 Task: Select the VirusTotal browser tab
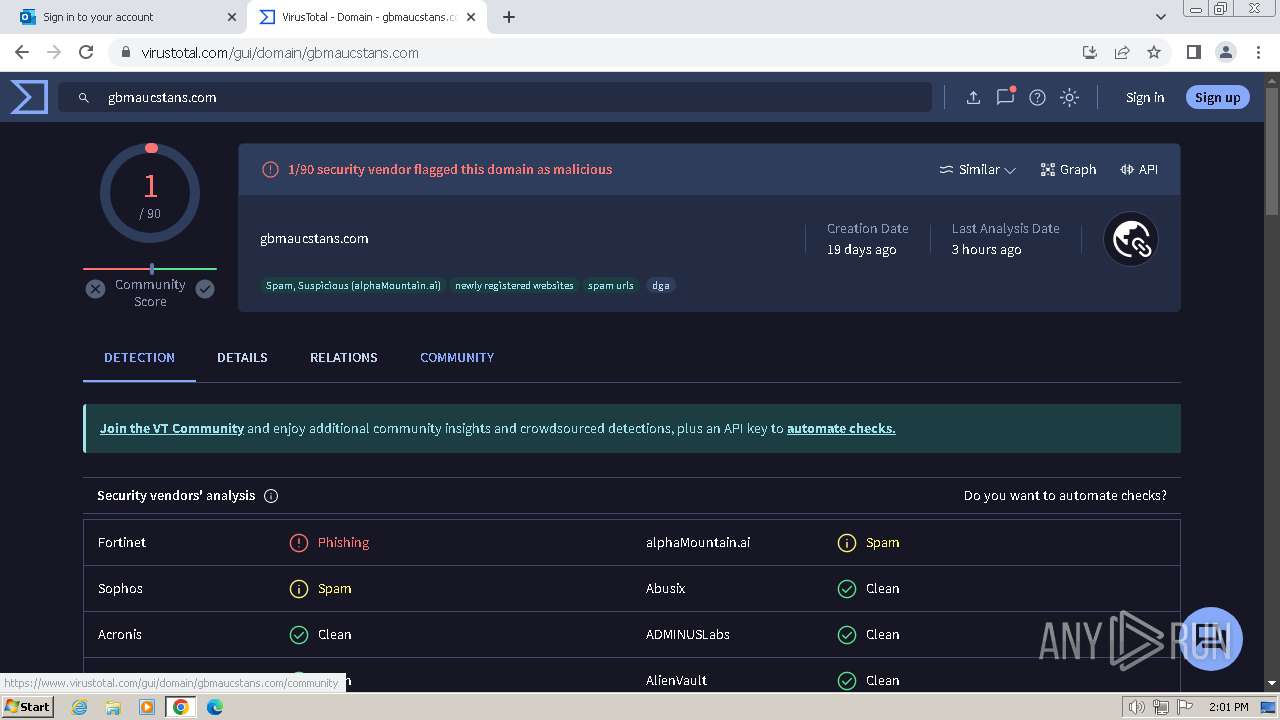(367, 17)
